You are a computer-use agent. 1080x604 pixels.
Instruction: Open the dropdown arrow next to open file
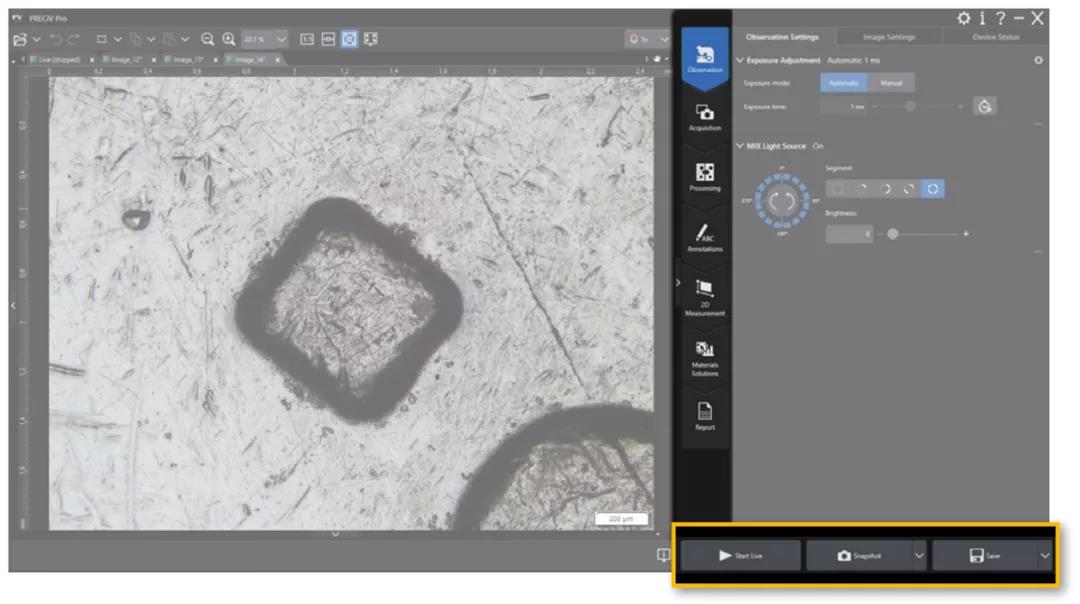click(37, 39)
